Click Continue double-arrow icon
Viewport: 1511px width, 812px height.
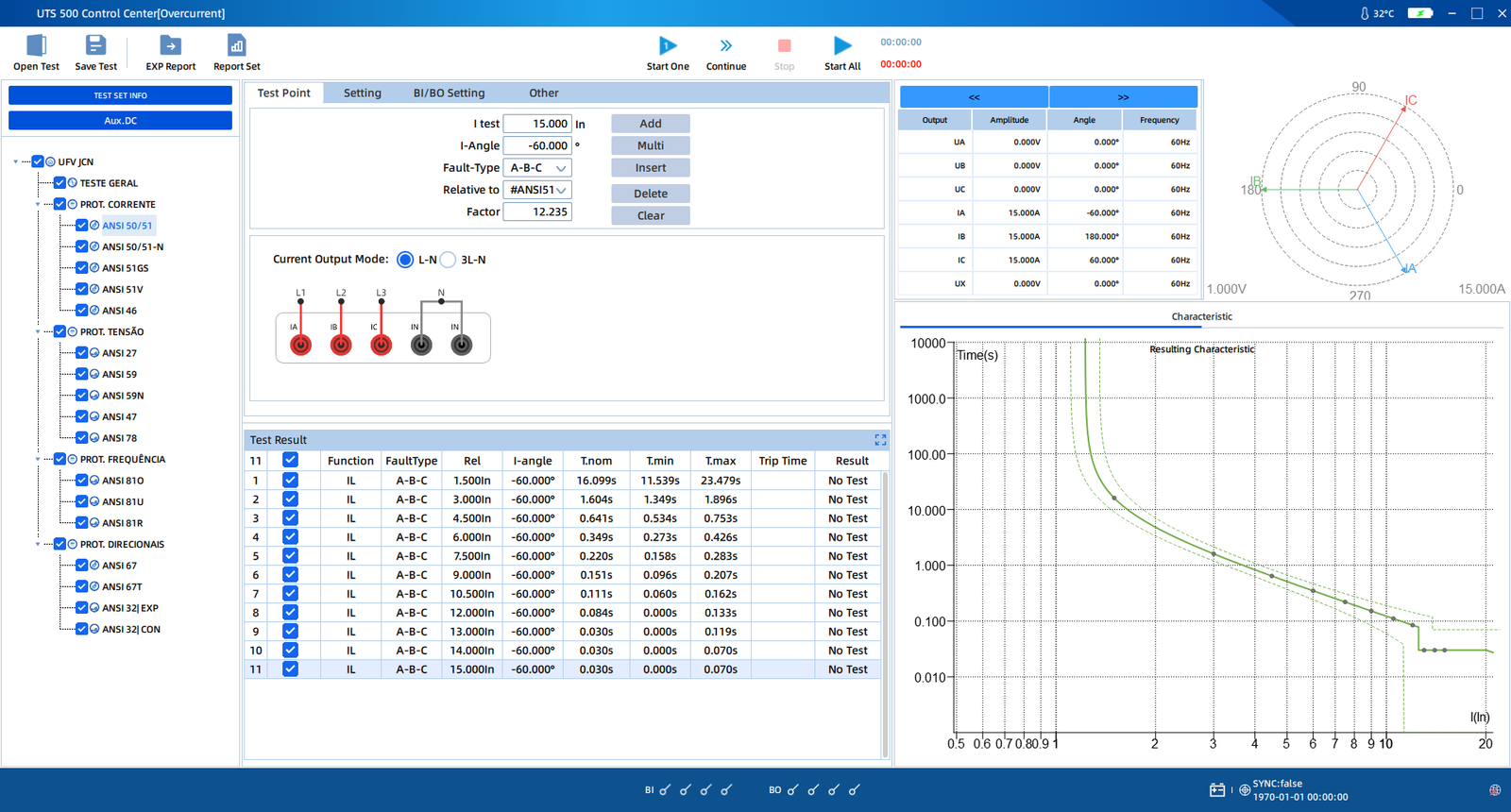pyautogui.click(x=725, y=45)
